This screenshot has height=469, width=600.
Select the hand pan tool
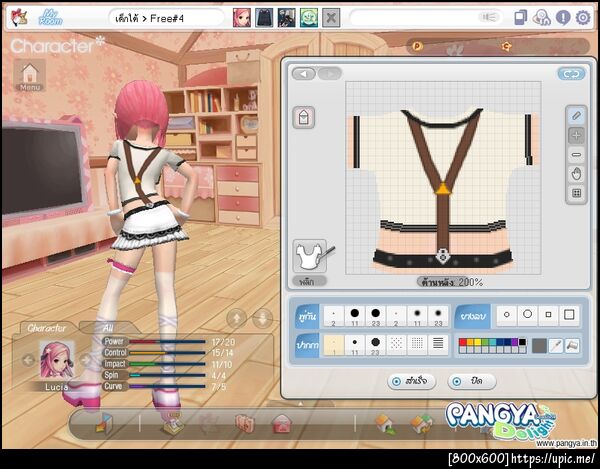[x=576, y=174]
